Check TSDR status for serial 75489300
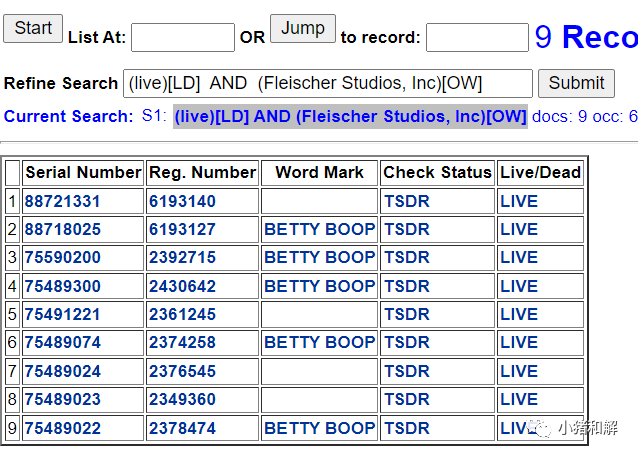Image resolution: width=638 pixels, height=456 pixels. [x=407, y=286]
